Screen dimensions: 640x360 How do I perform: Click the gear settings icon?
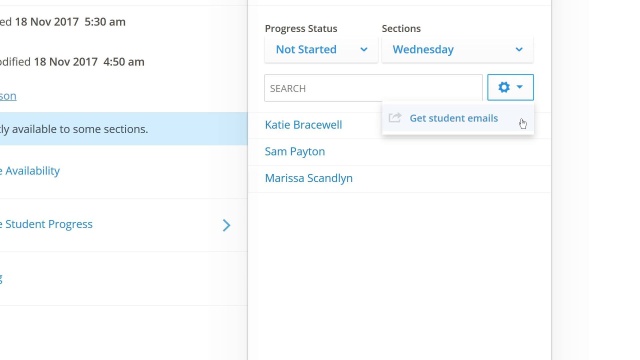tap(504, 87)
